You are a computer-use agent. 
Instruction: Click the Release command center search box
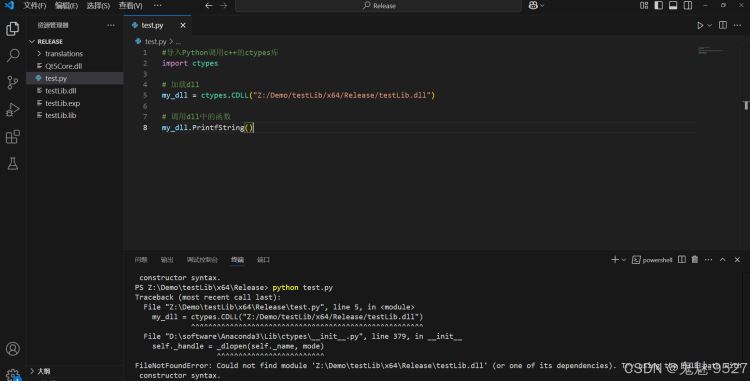point(378,6)
